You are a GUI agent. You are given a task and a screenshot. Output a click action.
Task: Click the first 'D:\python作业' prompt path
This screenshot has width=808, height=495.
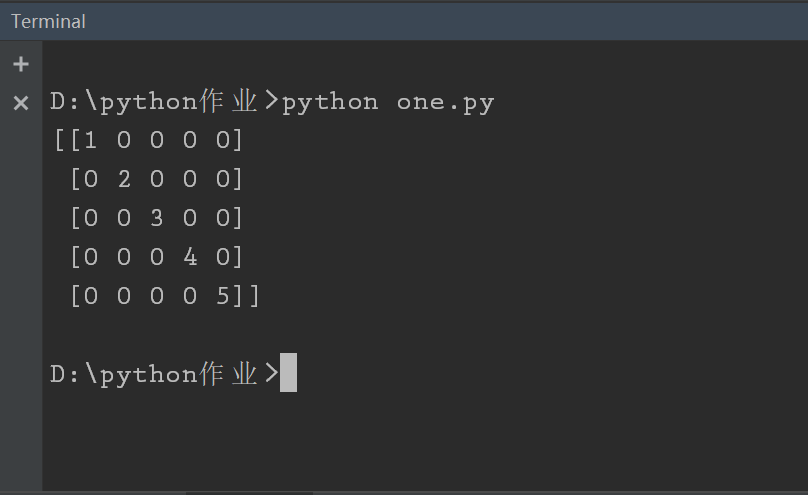point(153,102)
